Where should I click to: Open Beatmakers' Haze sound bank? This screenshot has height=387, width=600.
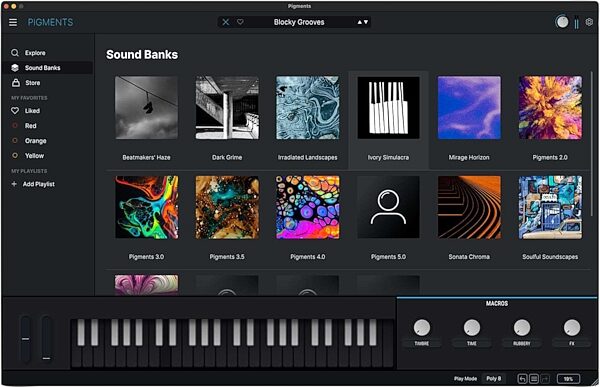(x=146, y=108)
